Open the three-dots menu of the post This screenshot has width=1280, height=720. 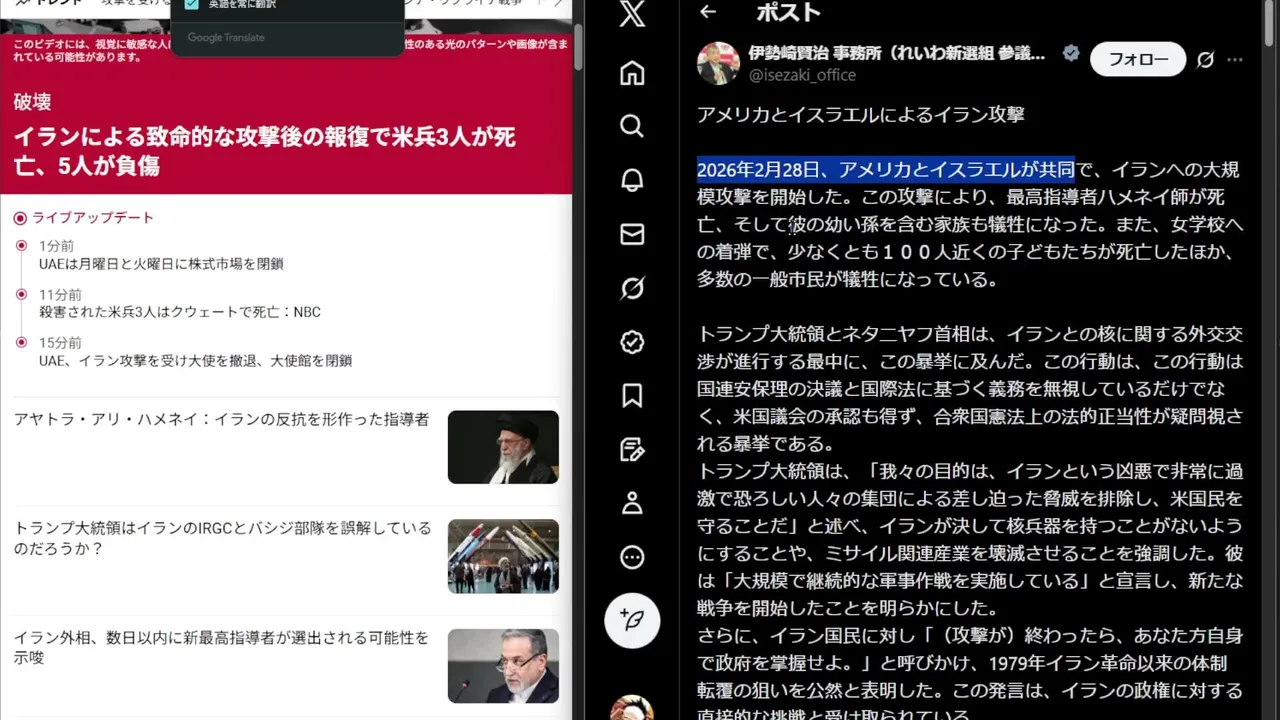point(1235,60)
